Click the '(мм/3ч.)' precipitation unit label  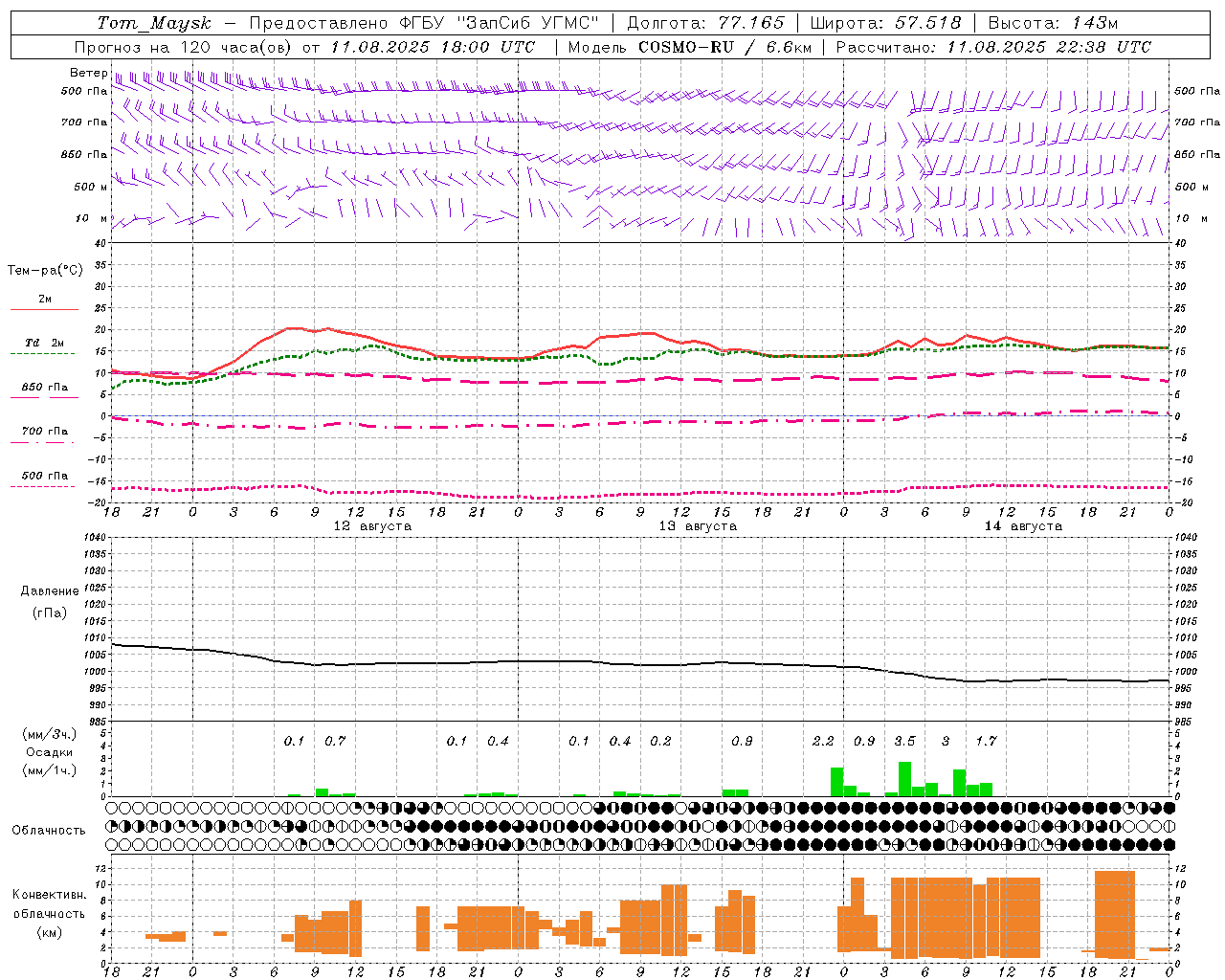pos(50,734)
